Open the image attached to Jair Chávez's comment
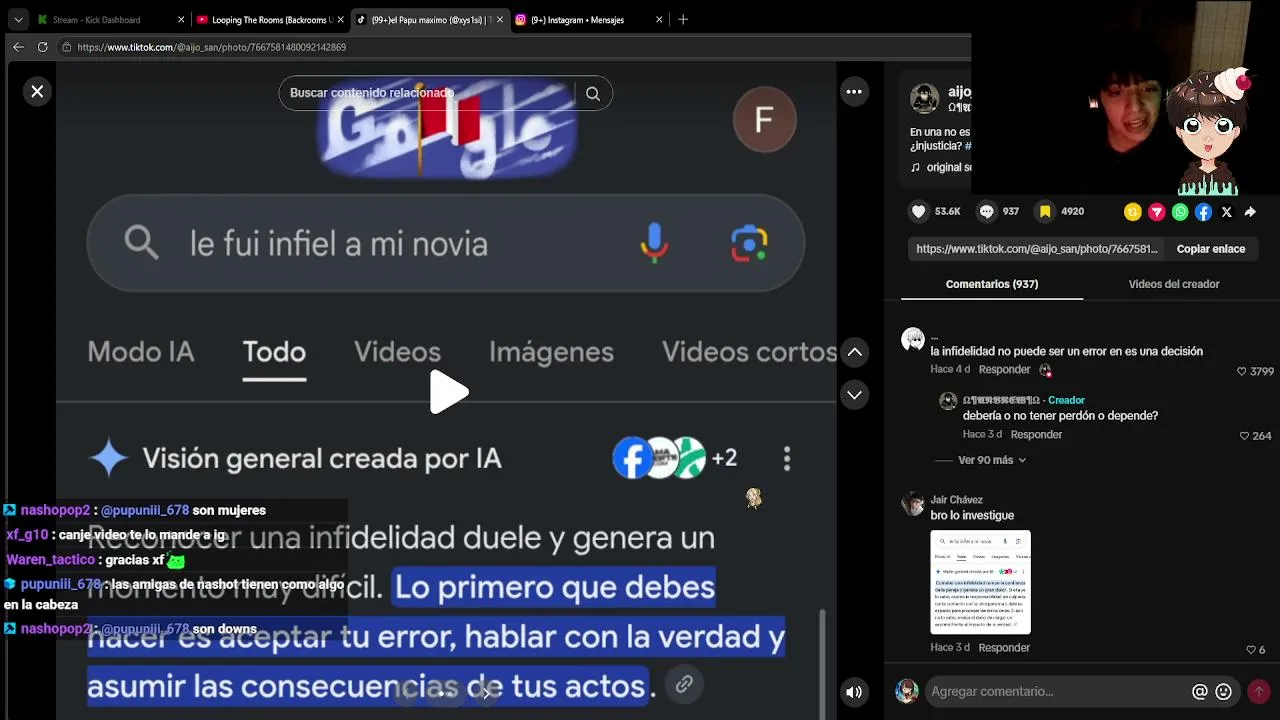The height and width of the screenshot is (720, 1280). click(x=980, y=582)
